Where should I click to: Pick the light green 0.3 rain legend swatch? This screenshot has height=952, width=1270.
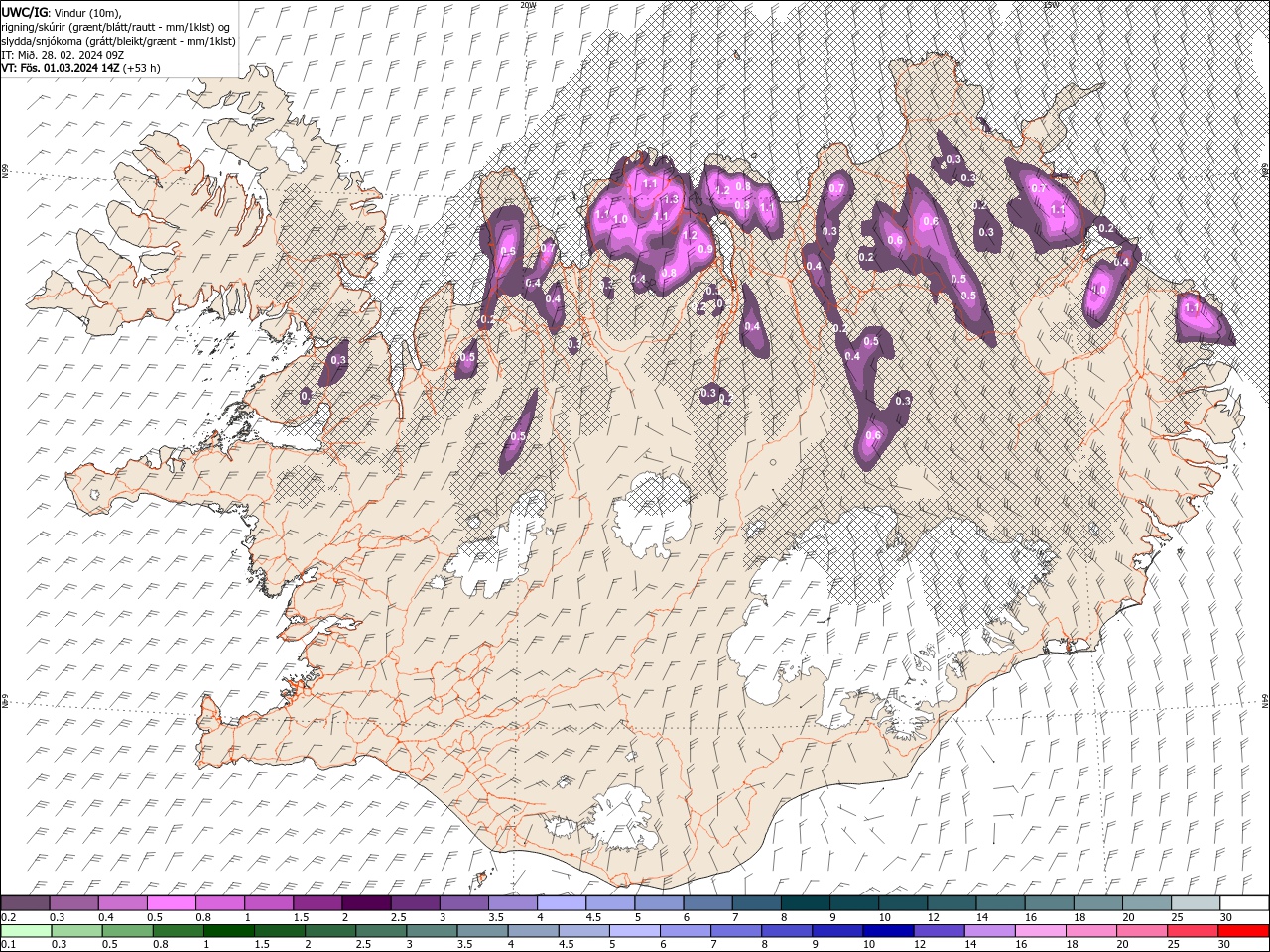76,931
